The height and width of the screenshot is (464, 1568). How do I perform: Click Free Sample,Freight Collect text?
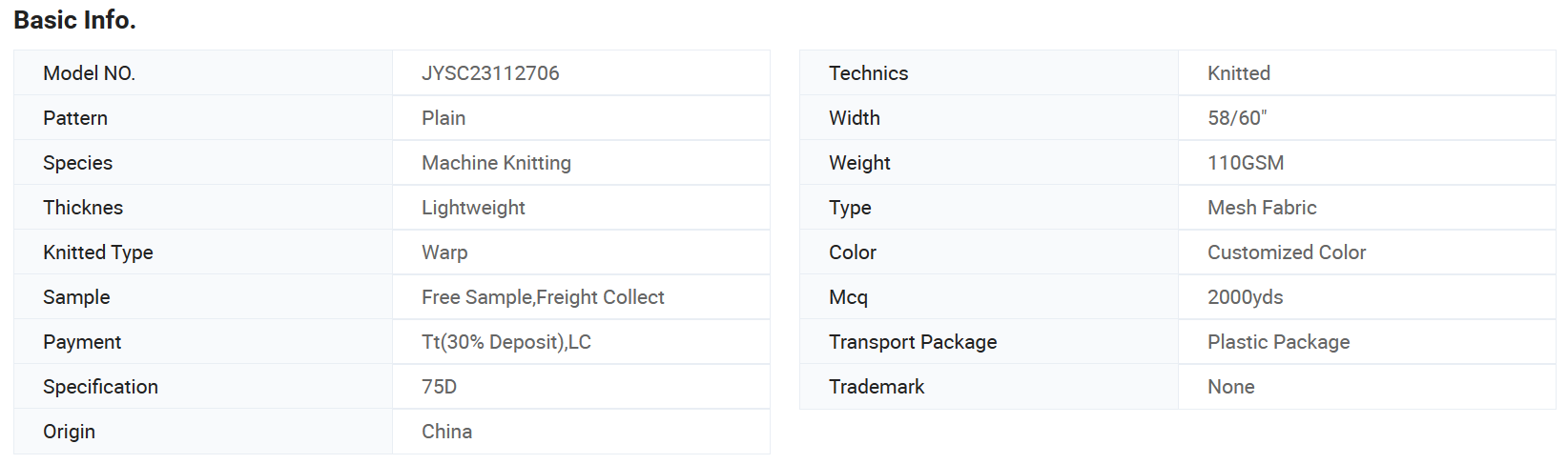(543, 297)
